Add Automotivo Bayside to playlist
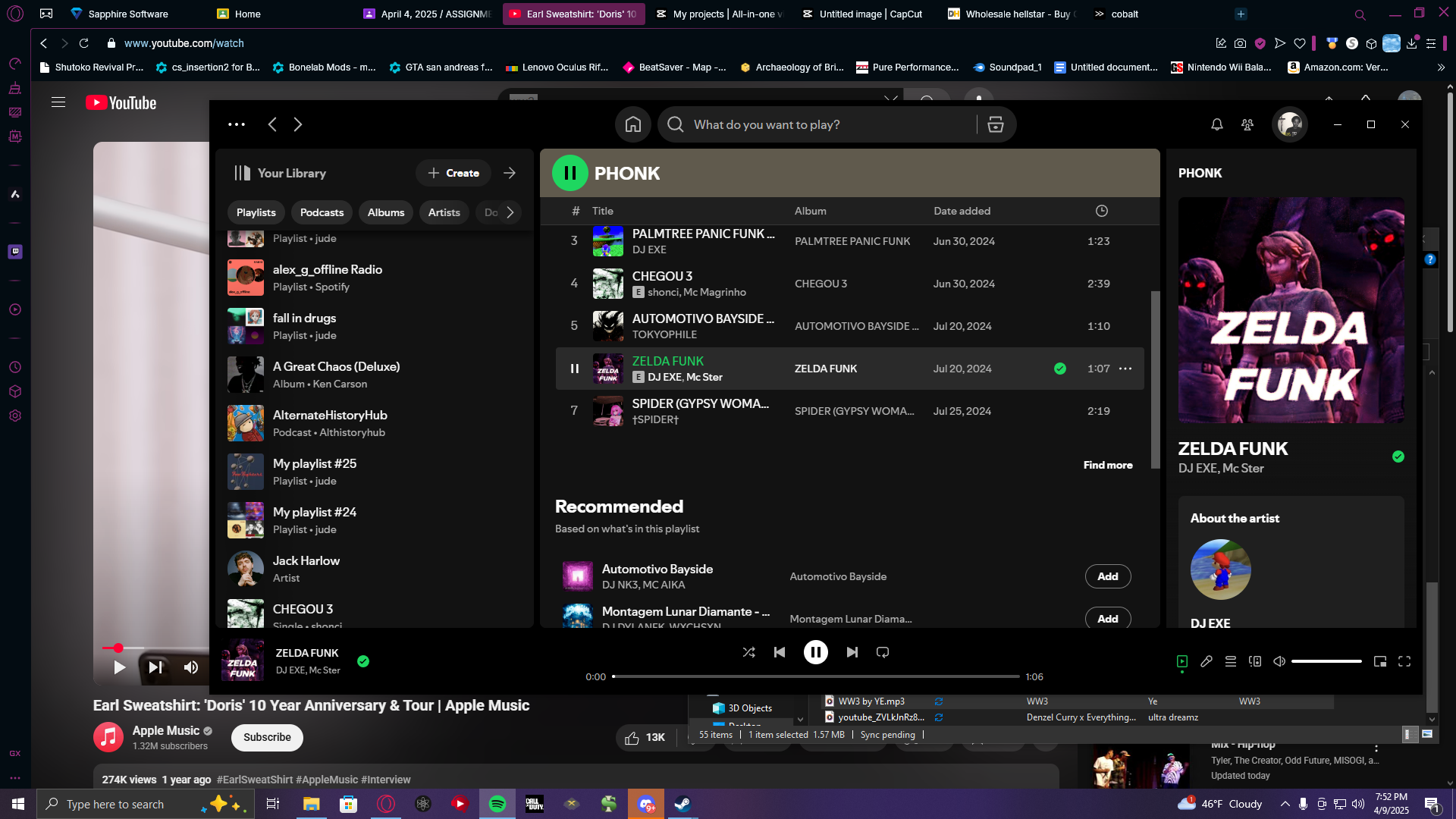1456x819 pixels. (1108, 576)
